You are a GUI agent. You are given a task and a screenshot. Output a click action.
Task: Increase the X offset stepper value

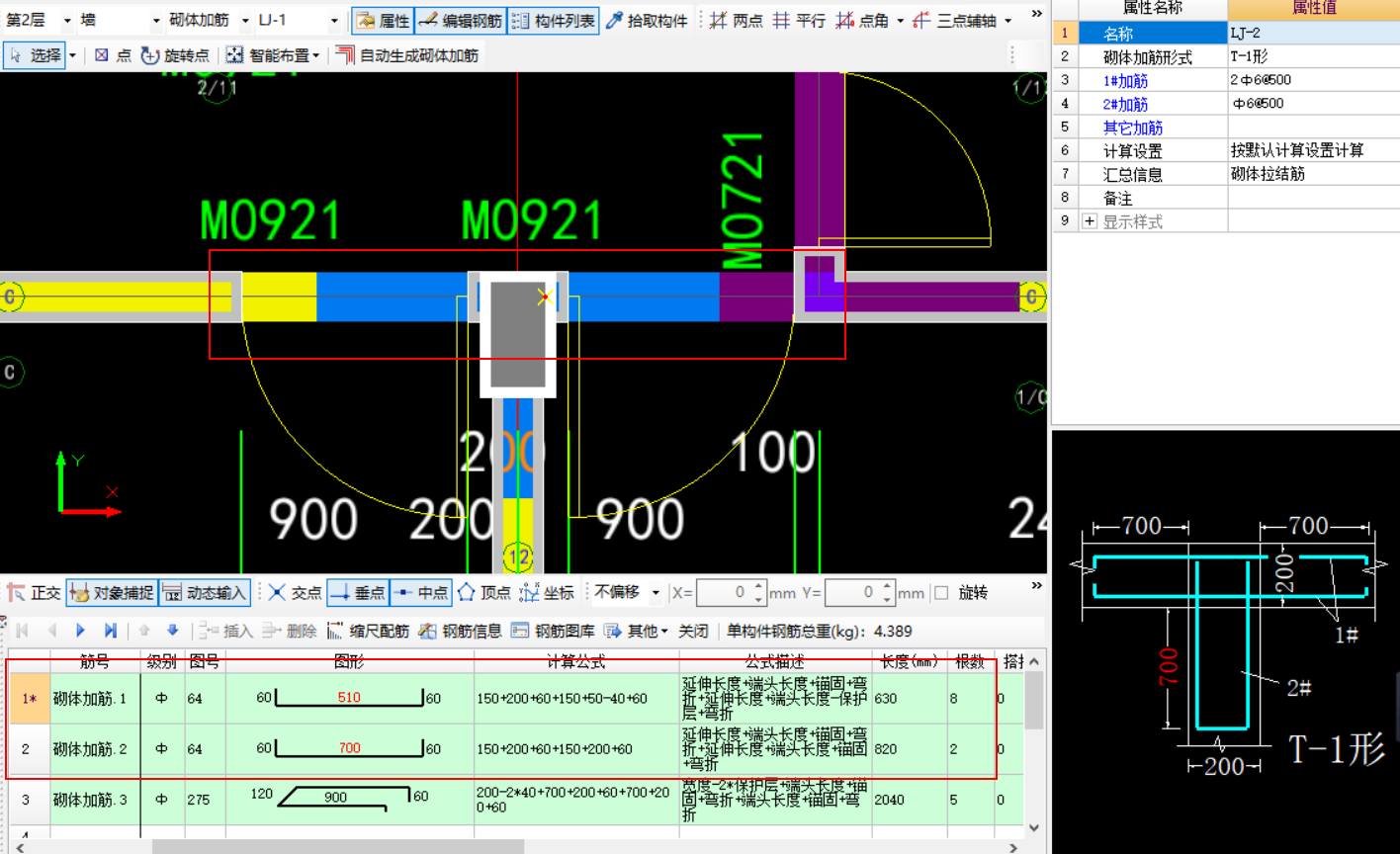[x=758, y=587]
